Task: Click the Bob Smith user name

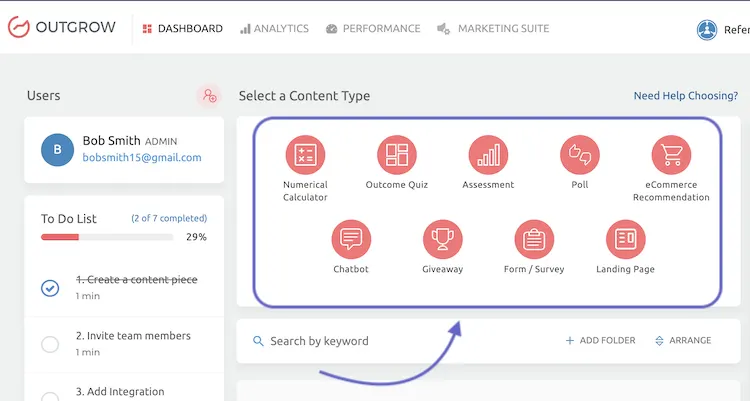Action: tap(111, 141)
